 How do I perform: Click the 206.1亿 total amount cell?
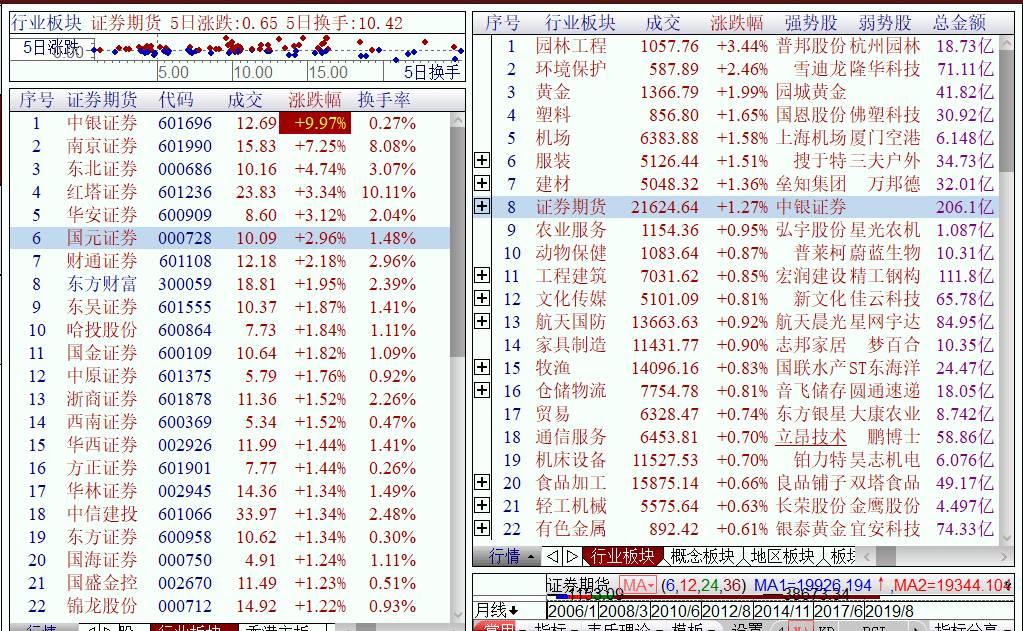tap(964, 207)
